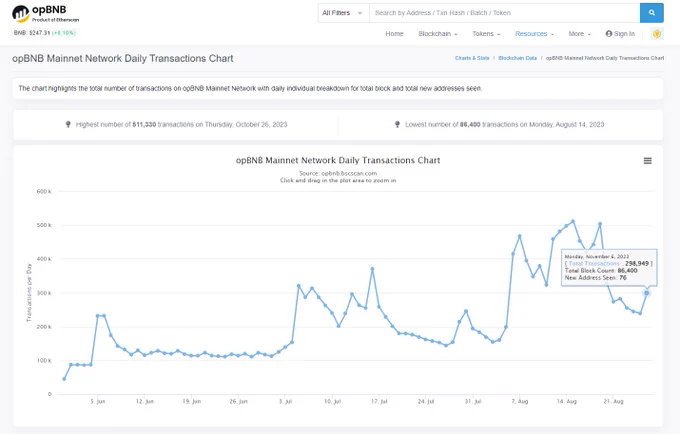Image resolution: width=680 pixels, height=434 pixels.
Task: Click the blue search magnifier button
Action: (651, 13)
